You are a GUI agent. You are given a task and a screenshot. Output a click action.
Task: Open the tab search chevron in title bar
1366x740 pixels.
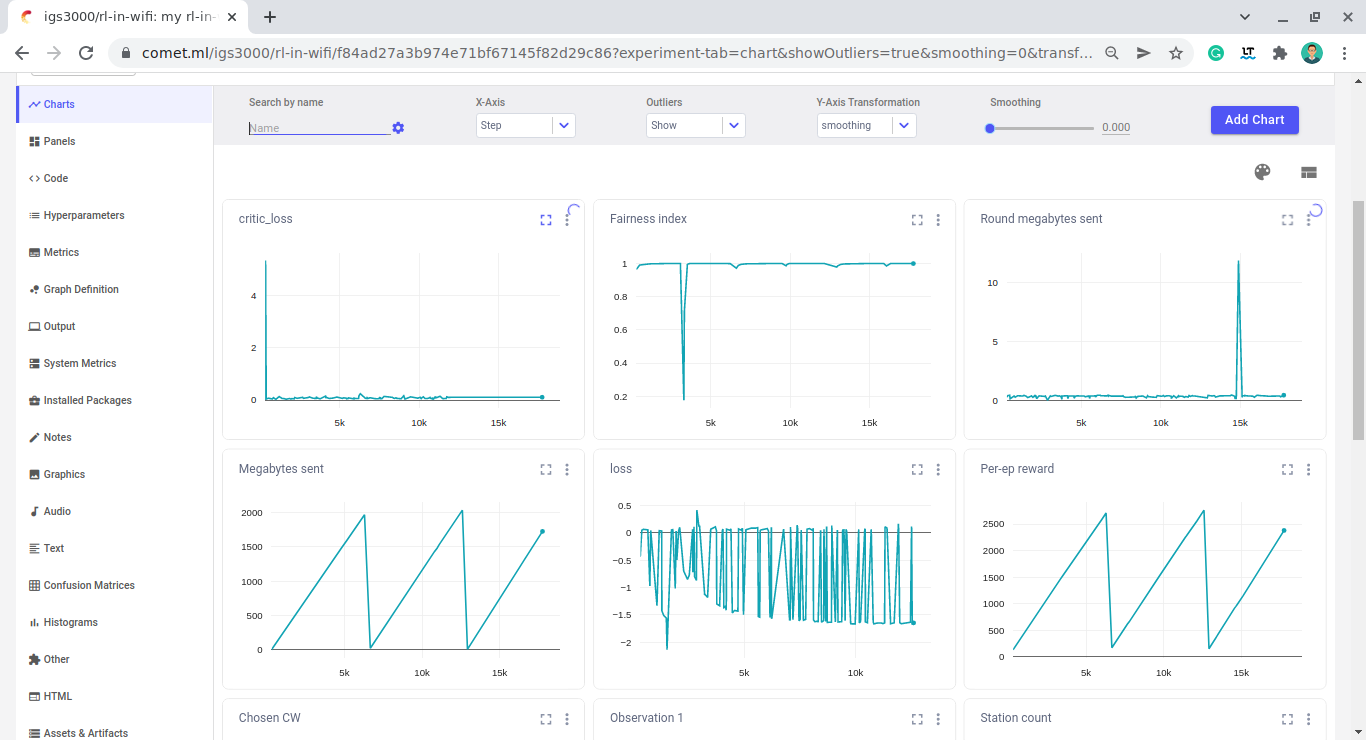point(1245,17)
